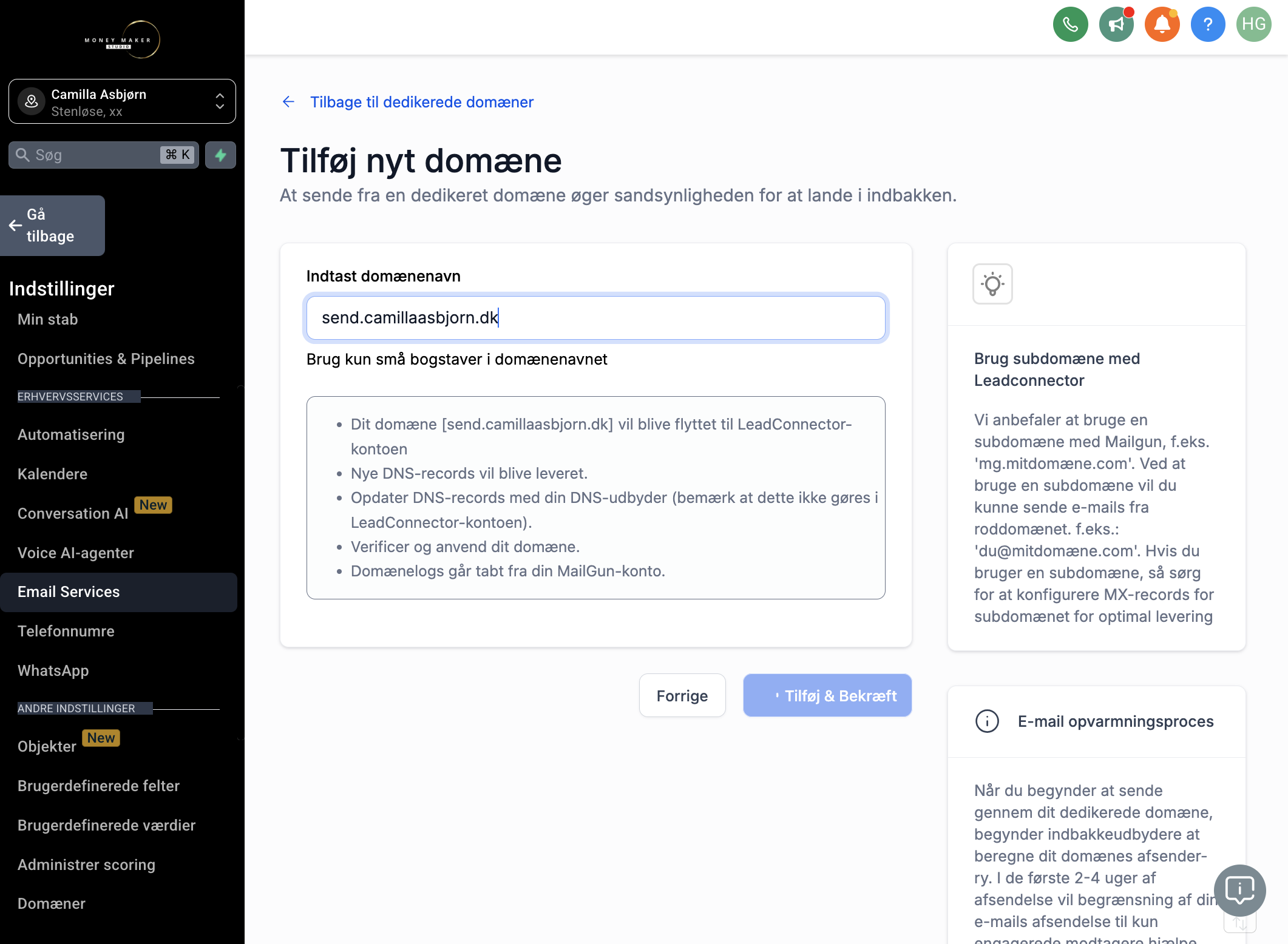Open Voice AI-agenter settings
Screen dimensions: 1288x944
click(x=76, y=553)
